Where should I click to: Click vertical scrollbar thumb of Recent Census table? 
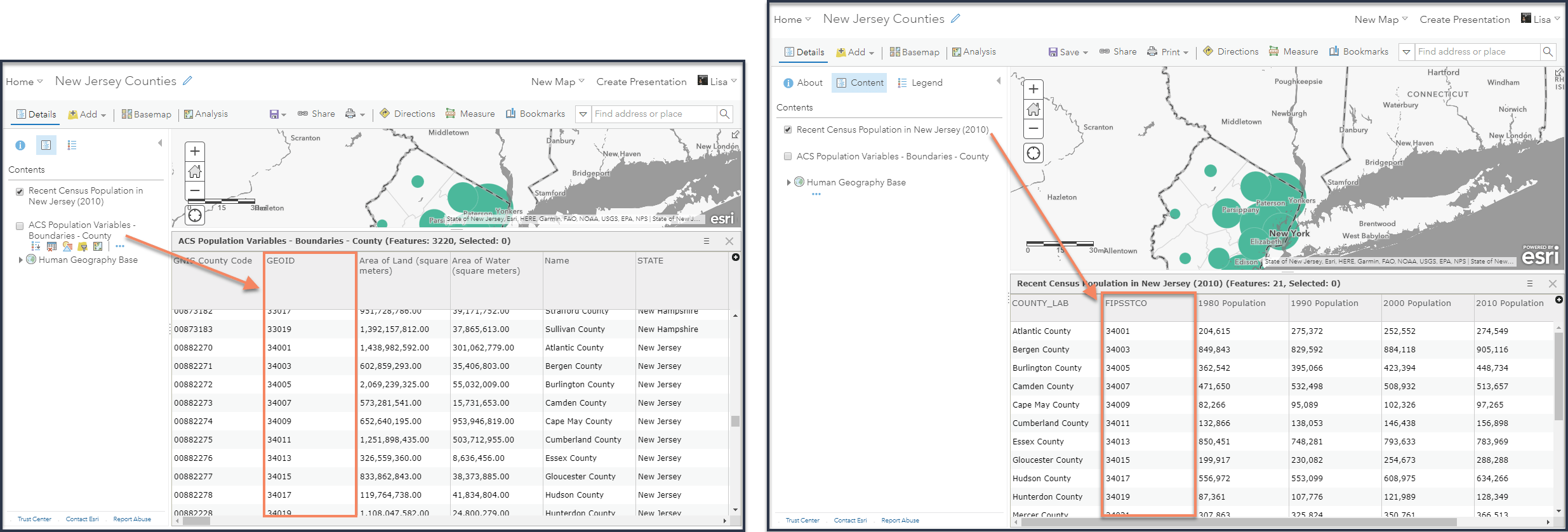click(1558, 376)
